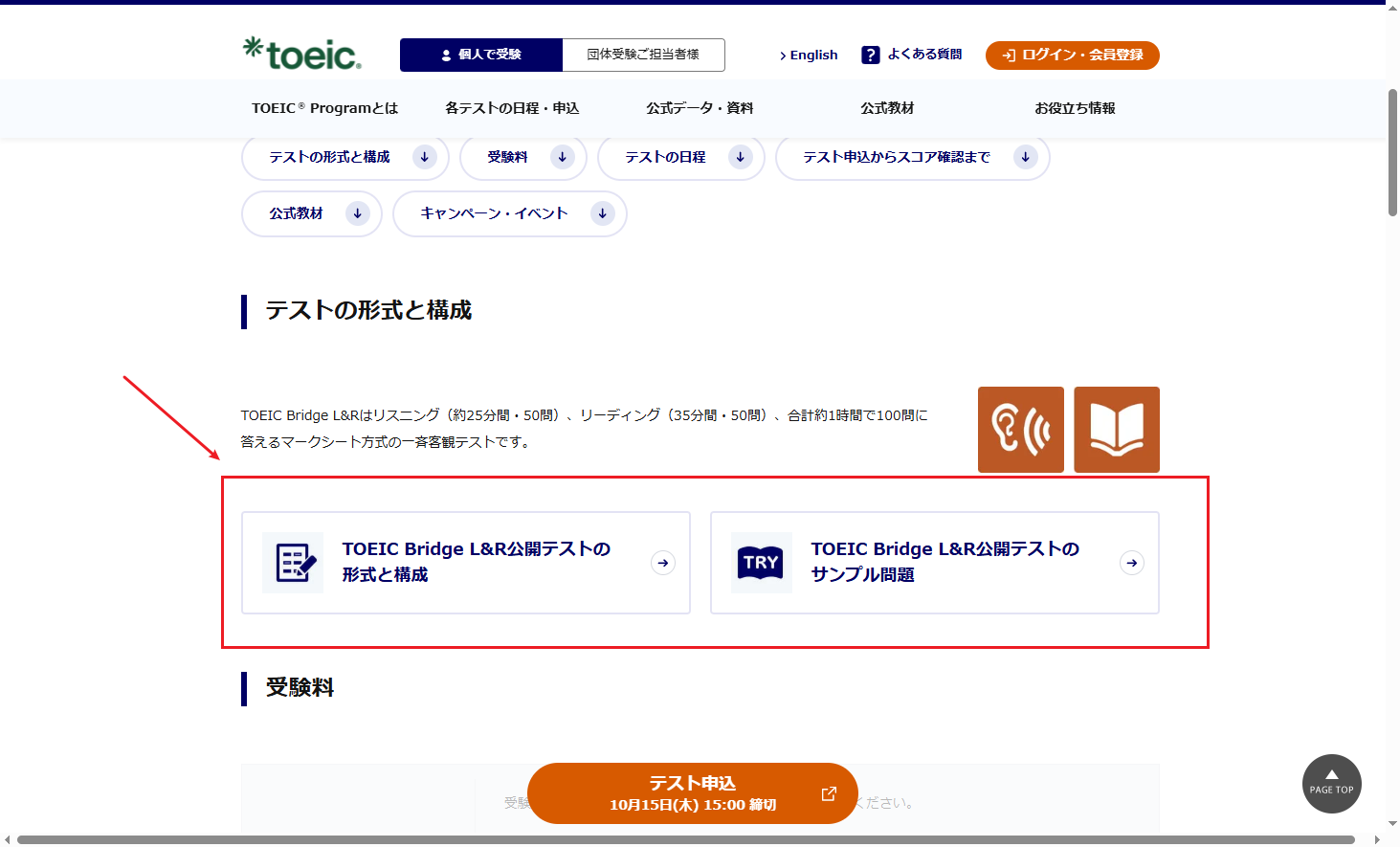Image resolution: width=1400 pixels, height=847 pixels.
Task: Click down arrow beside テストの形式と構成
Action: point(425,157)
